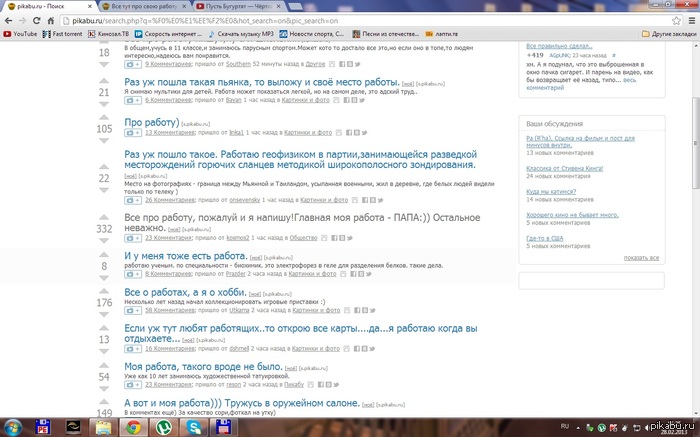Click the browser address bar
This screenshot has height=437, width=700.
coord(300,19)
